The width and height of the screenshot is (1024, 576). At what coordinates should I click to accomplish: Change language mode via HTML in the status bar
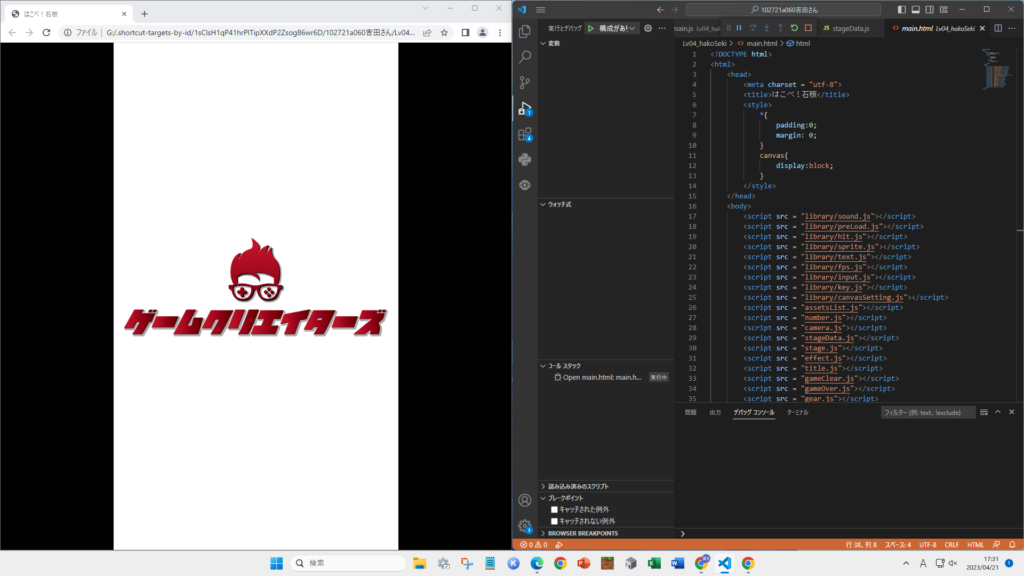click(975, 545)
